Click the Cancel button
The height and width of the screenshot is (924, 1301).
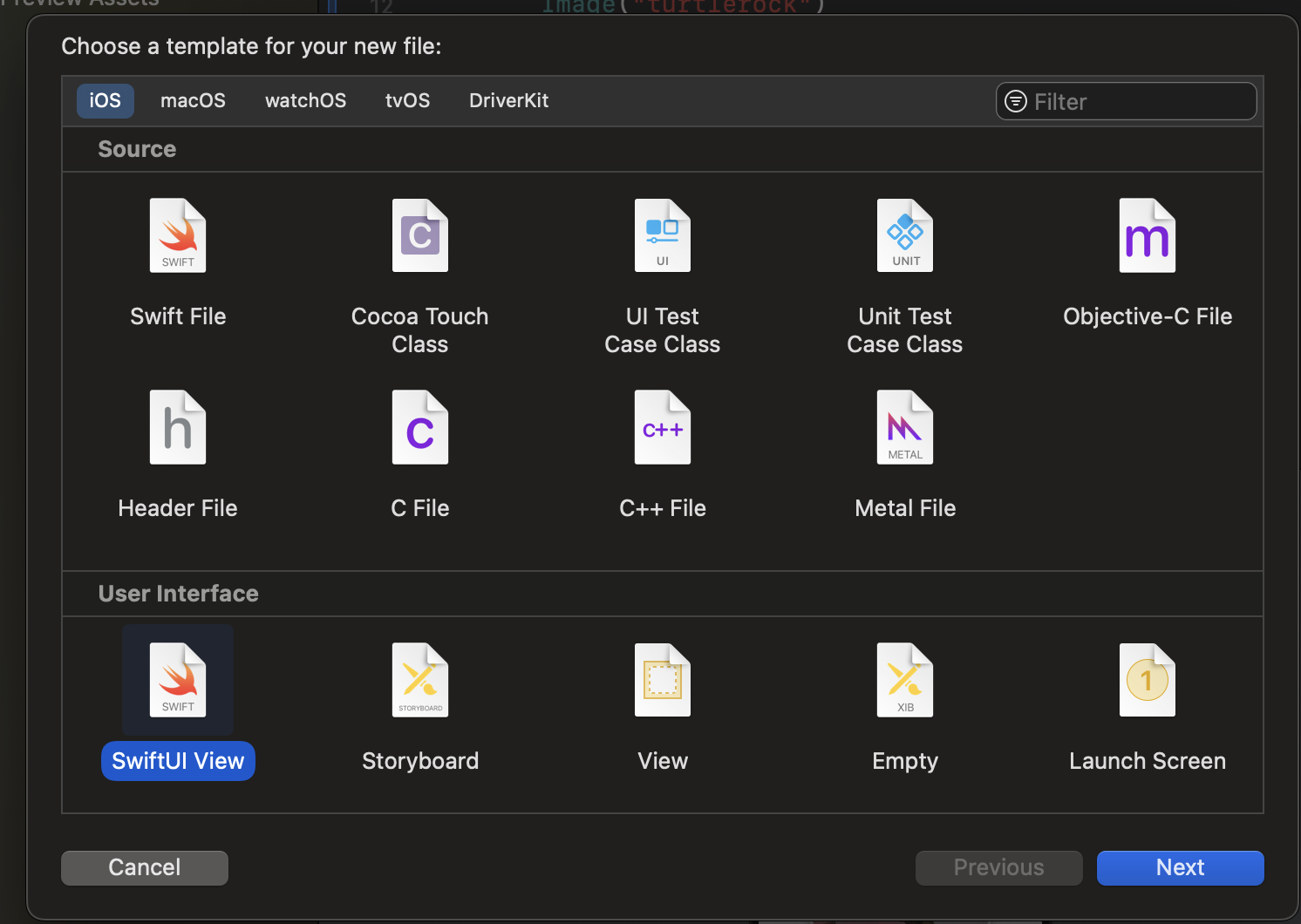tap(145, 867)
